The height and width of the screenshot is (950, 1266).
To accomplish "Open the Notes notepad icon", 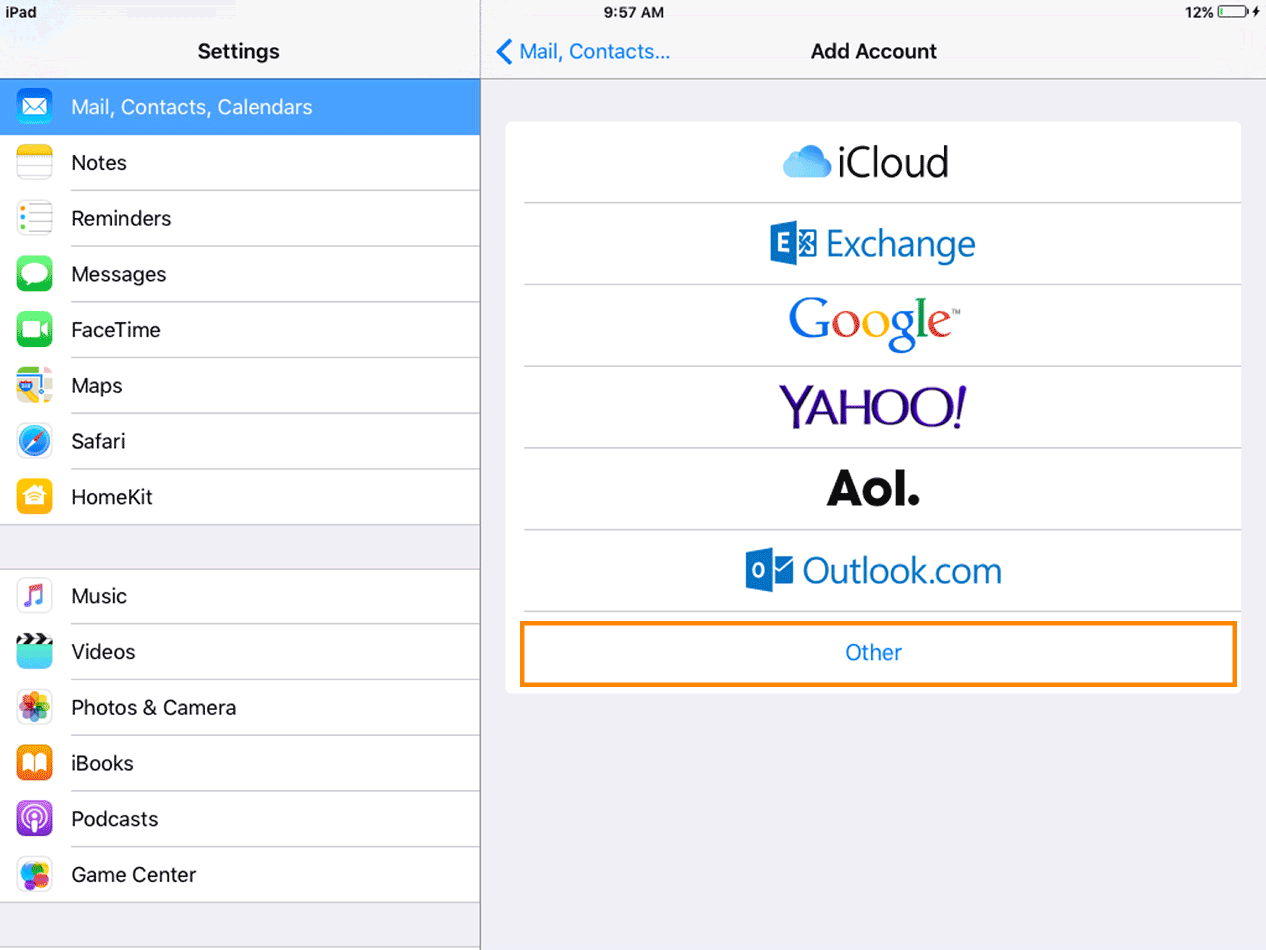I will tap(34, 162).
